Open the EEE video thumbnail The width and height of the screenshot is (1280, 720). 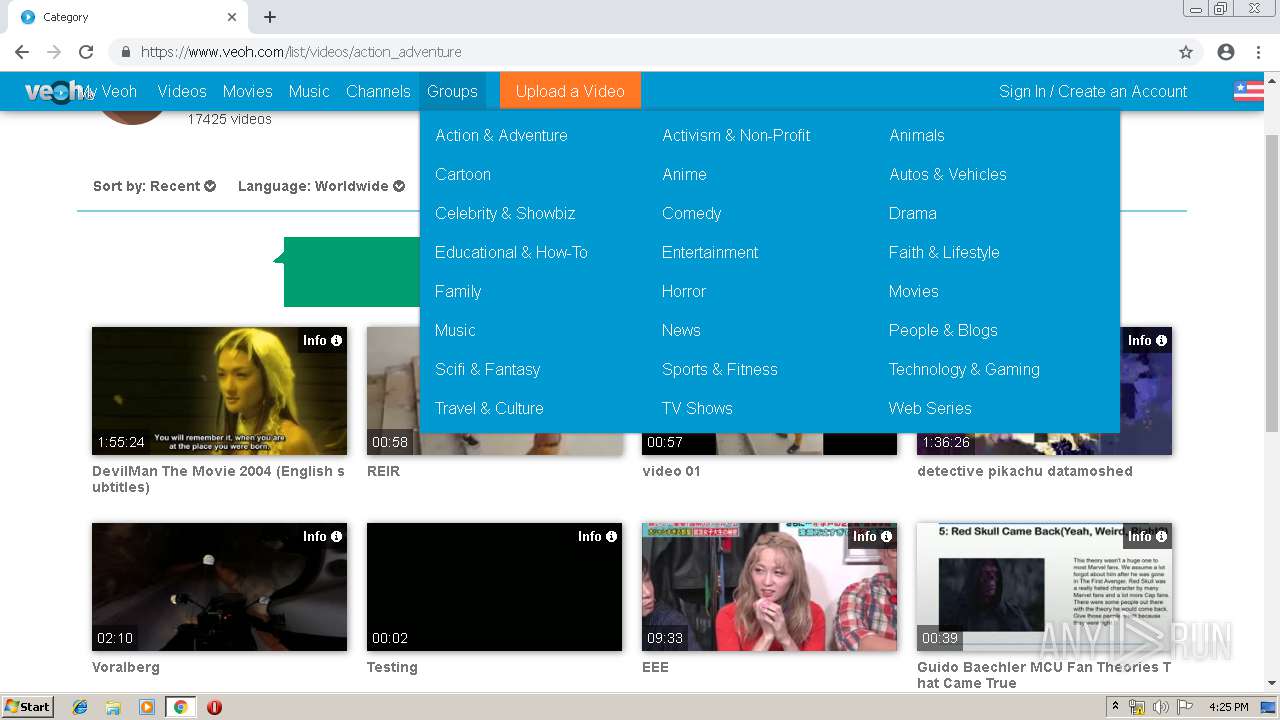[x=769, y=587]
